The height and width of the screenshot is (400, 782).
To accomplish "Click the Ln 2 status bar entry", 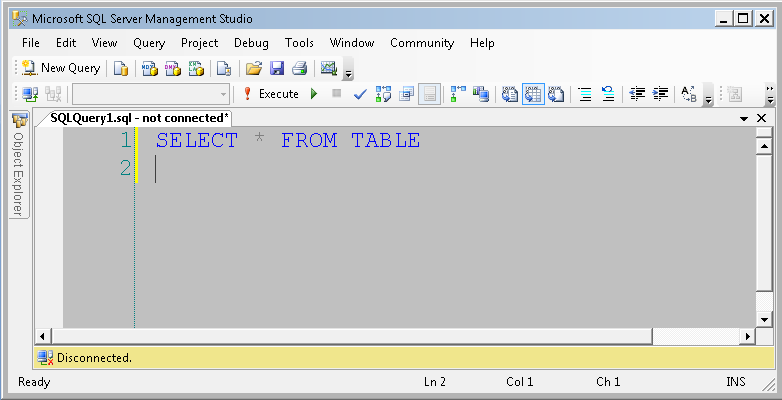I will 435,382.
